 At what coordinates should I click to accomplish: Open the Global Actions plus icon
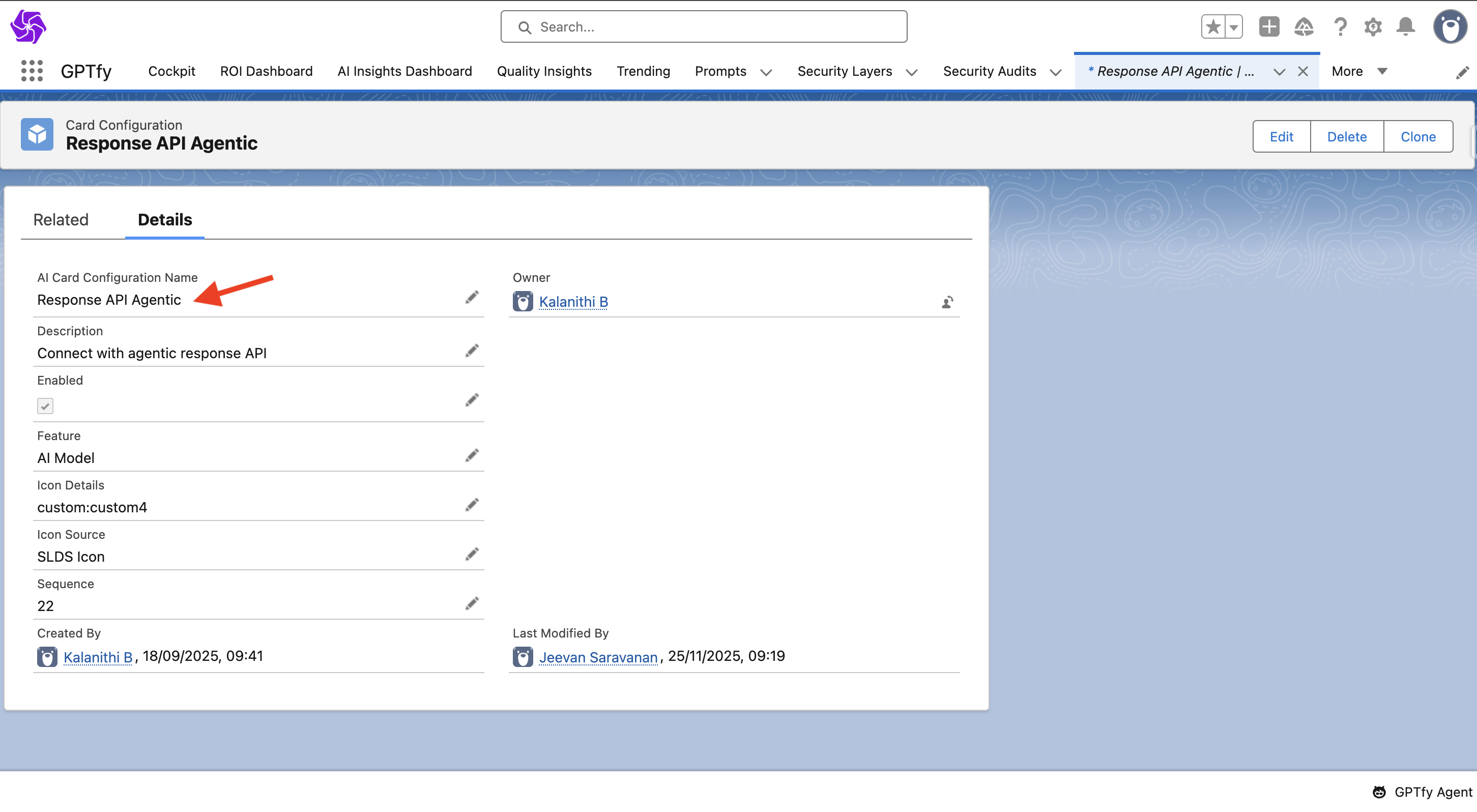pyautogui.click(x=1269, y=27)
